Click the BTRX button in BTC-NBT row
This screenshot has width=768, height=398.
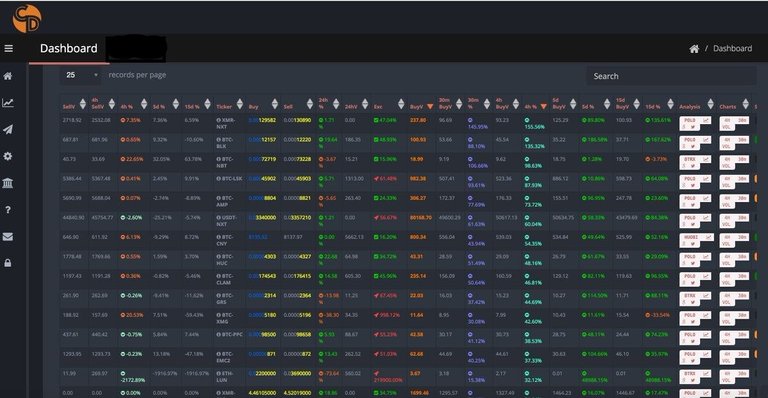point(690,159)
